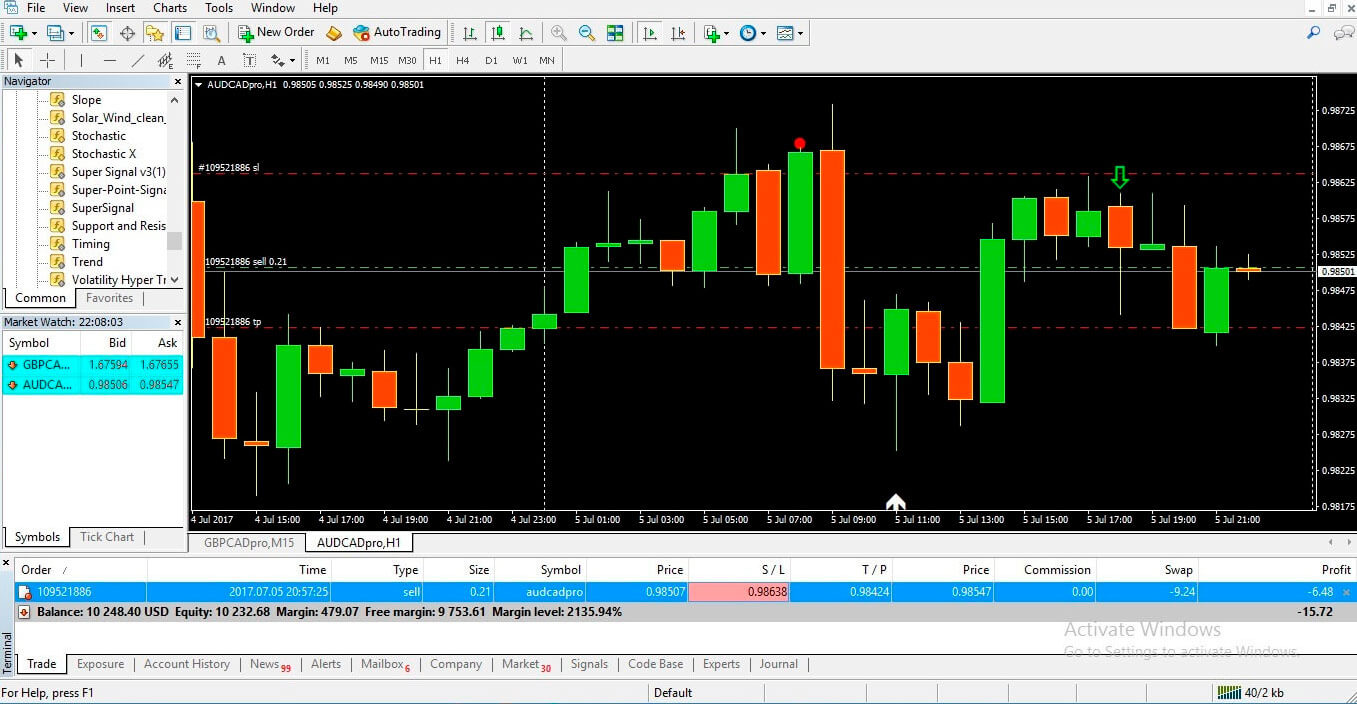Select the Crosshair tool
Image resolution: width=1357 pixels, height=704 pixels.
(x=47, y=60)
